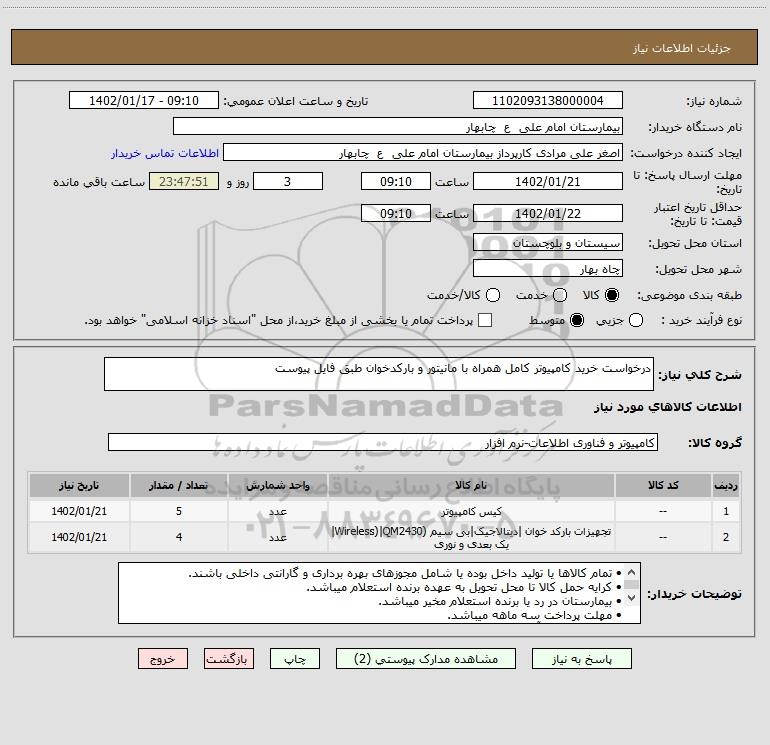Screen dimensions: 770x745
Task: Click the کد کالا column header
Action: point(663,486)
